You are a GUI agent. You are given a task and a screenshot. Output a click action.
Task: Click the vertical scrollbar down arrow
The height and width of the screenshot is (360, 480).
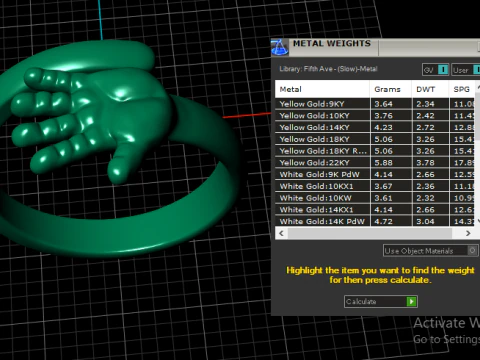pos(478,221)
